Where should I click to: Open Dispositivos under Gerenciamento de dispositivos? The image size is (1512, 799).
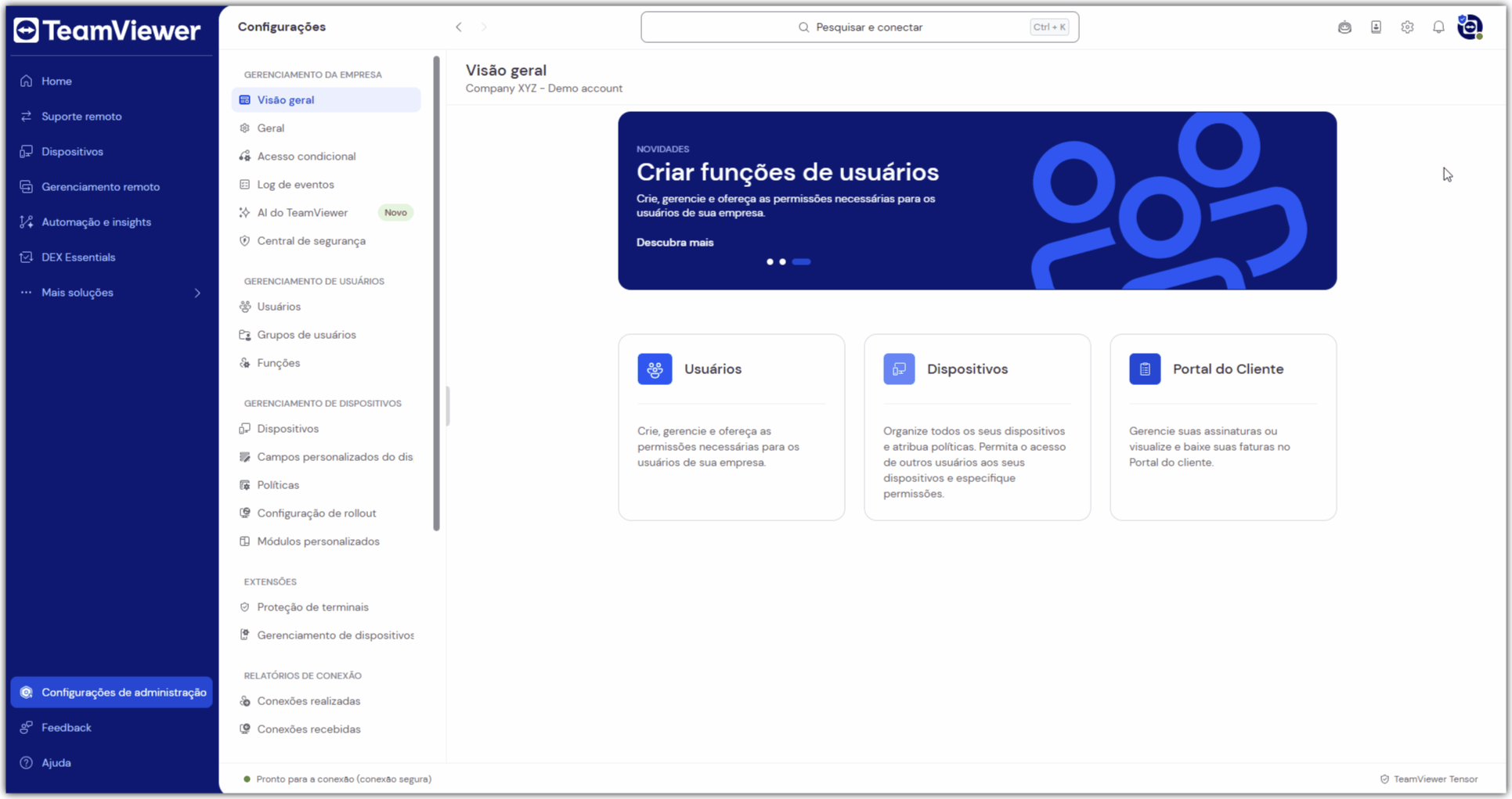coord(326,428)
